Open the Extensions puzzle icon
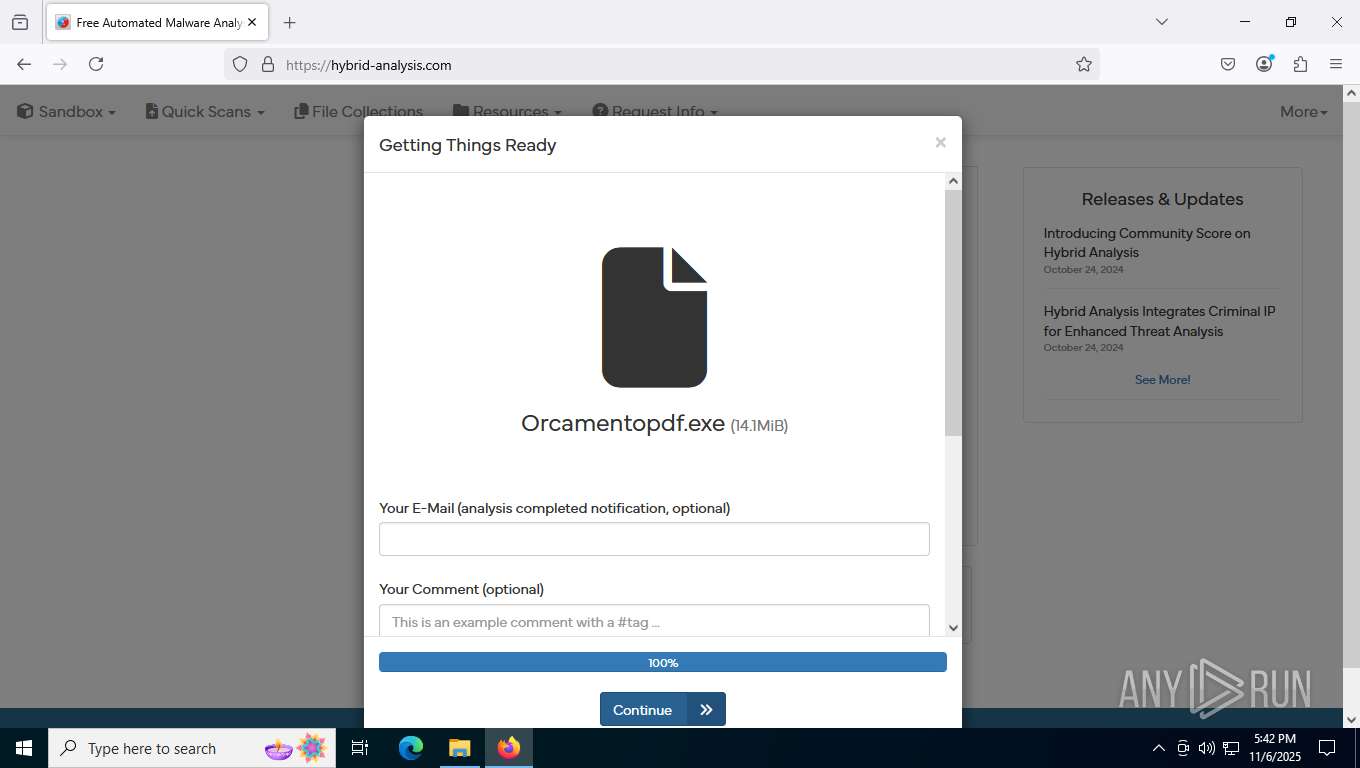1360x768 pixels. (x=1300, y=64)
